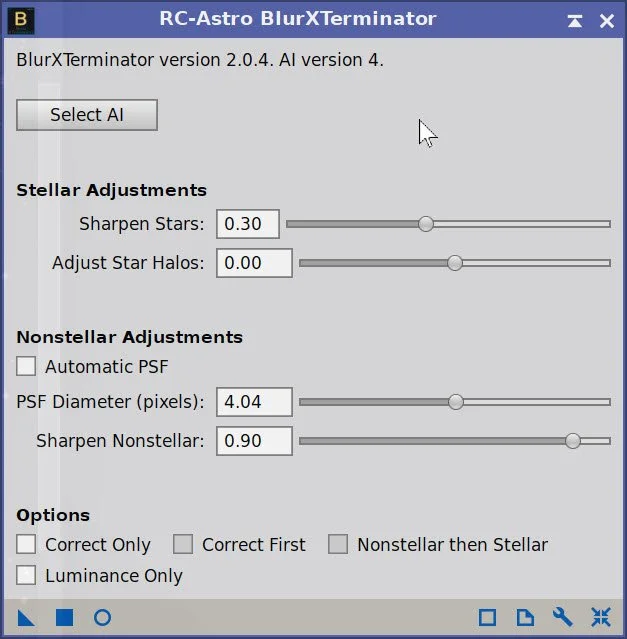Click the Nonstellar Adjustments heading
This screenshot has height=639, width=627.
(x=130, y=337)
